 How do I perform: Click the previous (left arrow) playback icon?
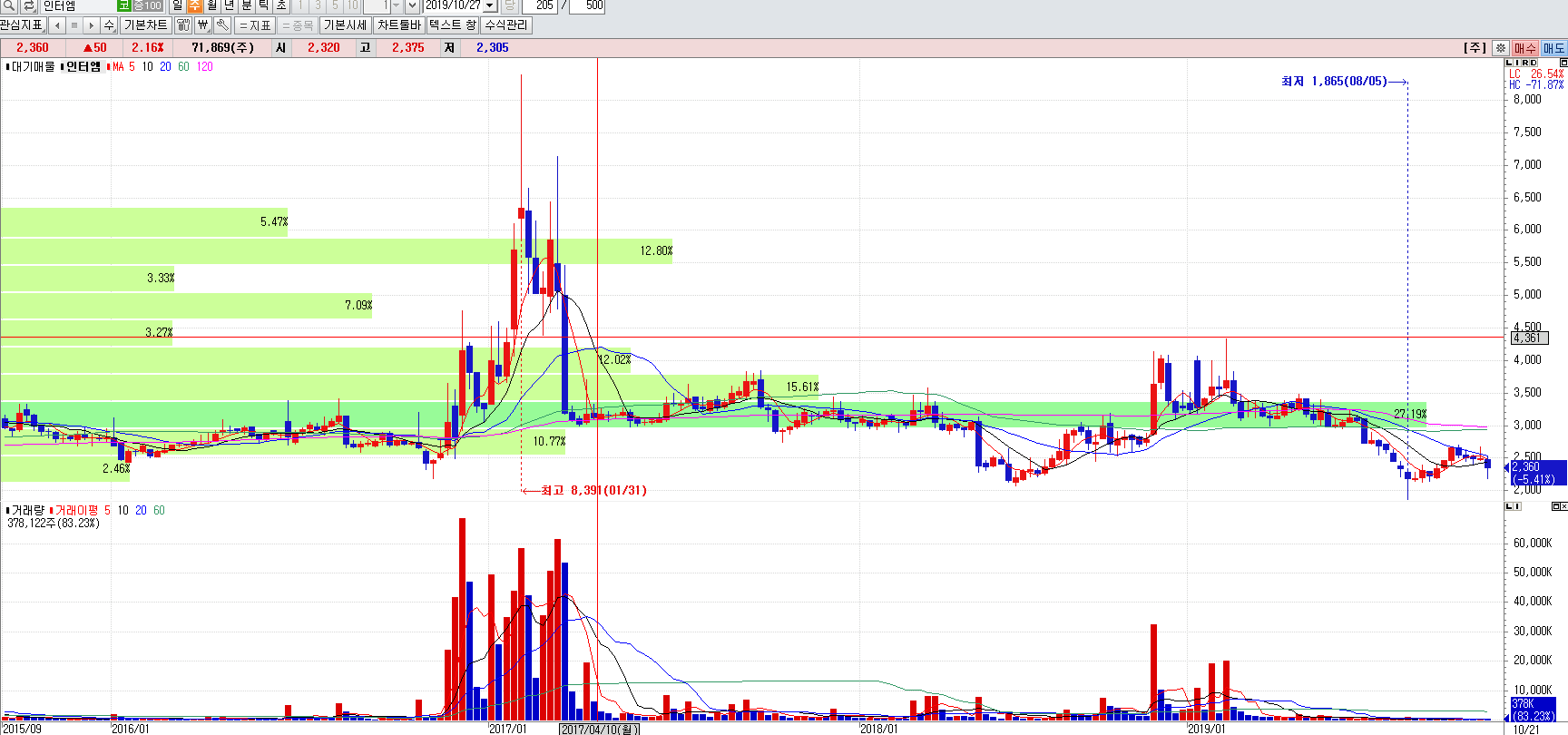point(57,25)
